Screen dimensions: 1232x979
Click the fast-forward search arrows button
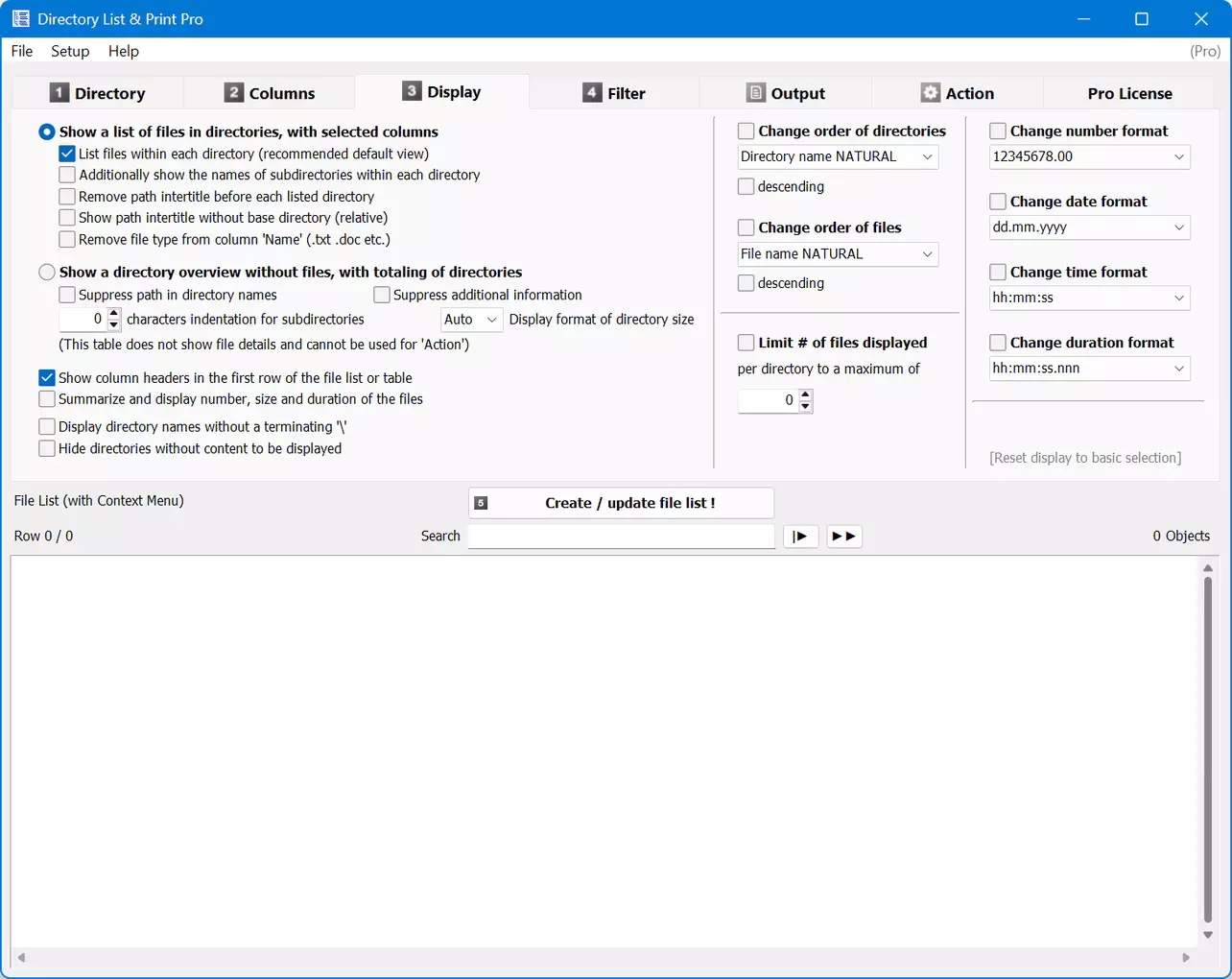tap(843, 536)
